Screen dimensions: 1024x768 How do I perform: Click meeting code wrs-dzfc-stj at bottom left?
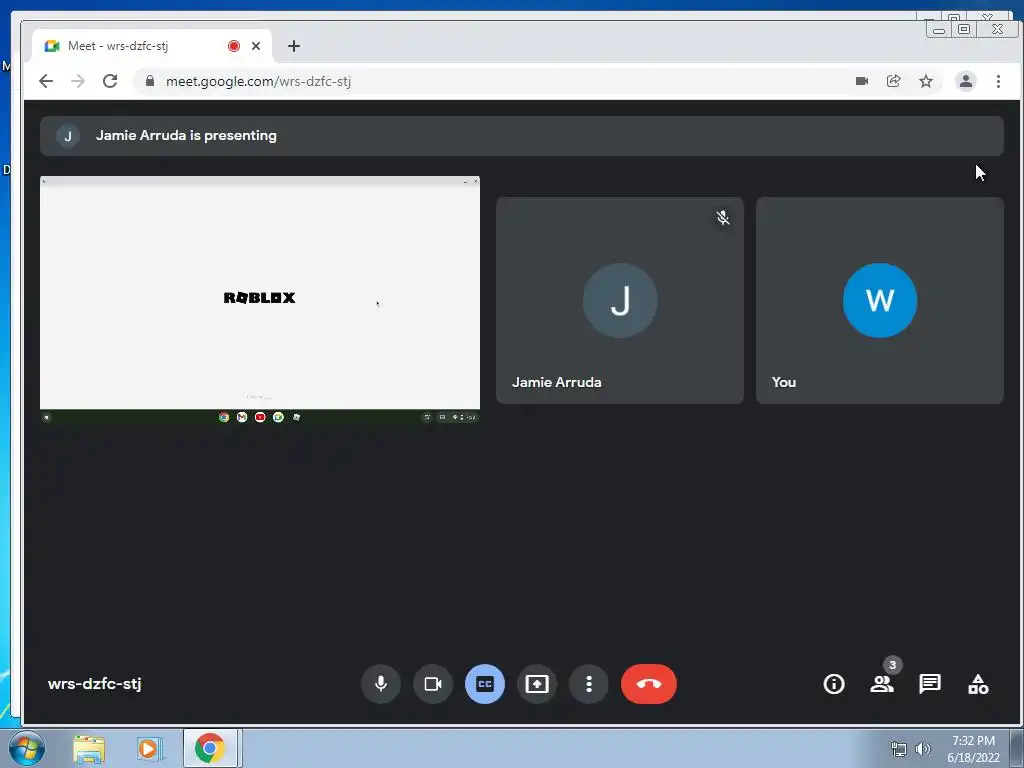pos(95,684)
